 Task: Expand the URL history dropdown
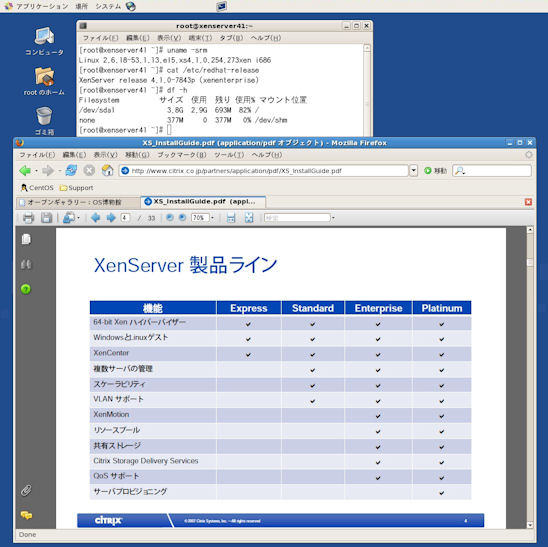(x=413, y=171)
